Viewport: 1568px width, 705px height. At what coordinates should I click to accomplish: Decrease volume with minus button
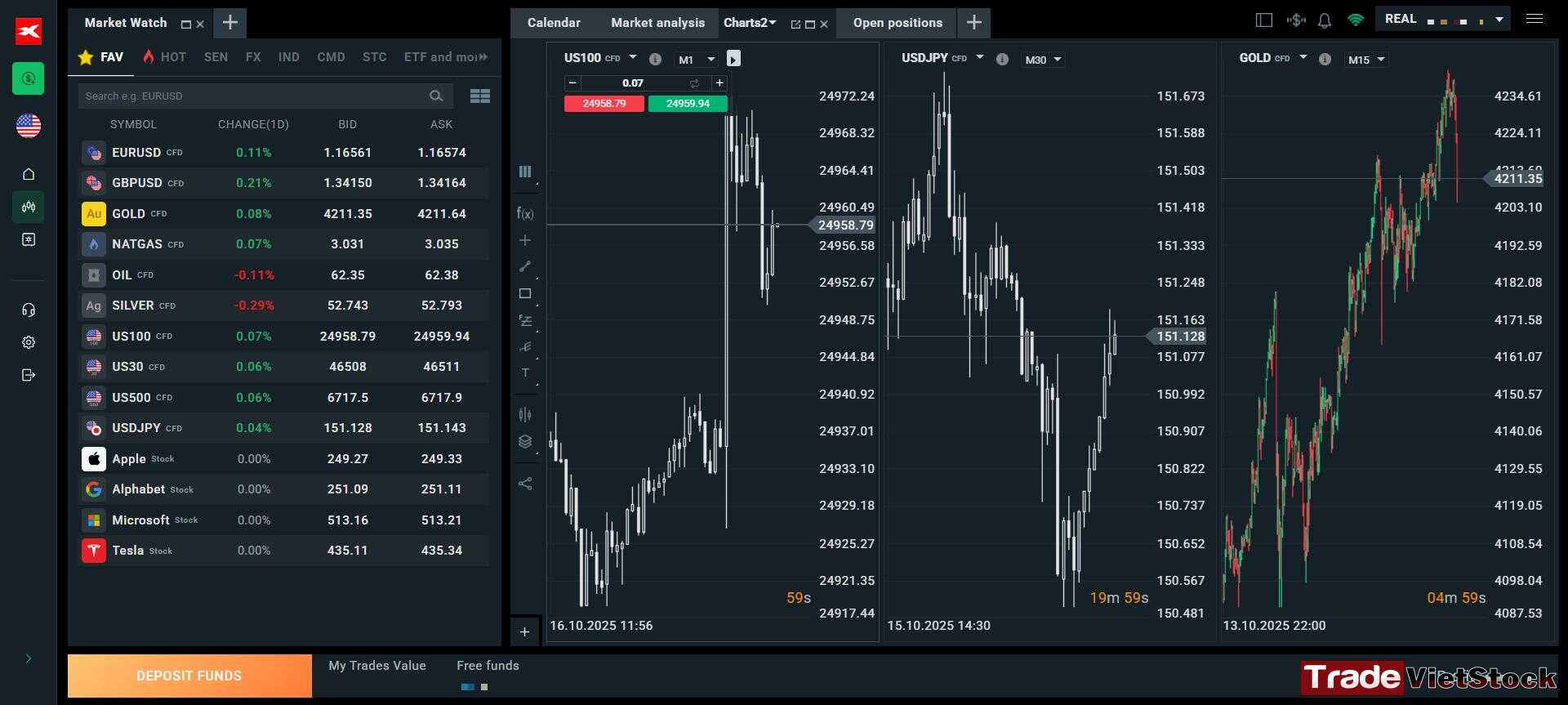point(572,83)
